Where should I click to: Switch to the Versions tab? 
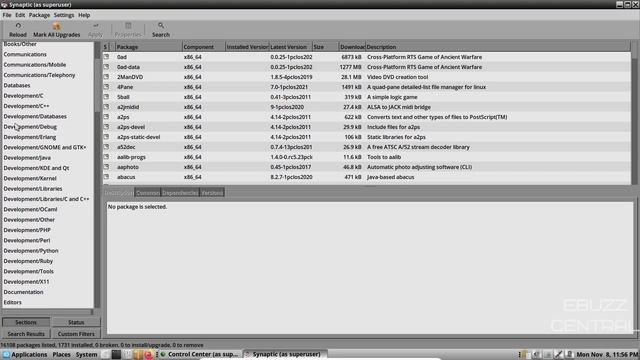click(212, 193)
